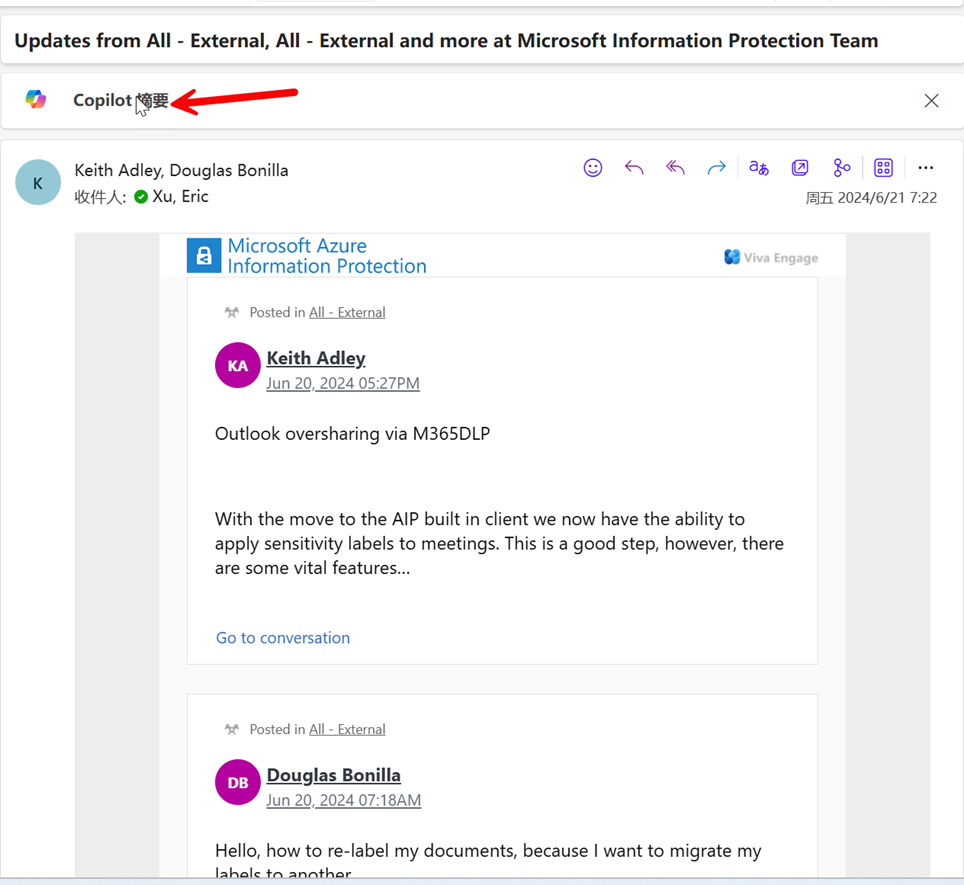This screenshot has width=964, height=885.
Task: Reply to the email
Action: pos(634,168)
